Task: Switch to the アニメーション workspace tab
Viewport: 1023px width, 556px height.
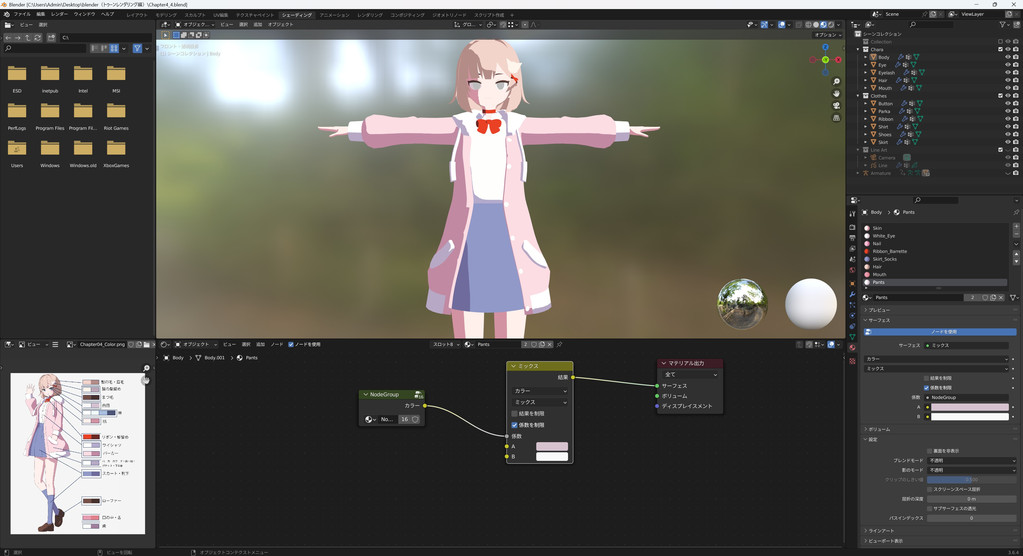Action: (334, 15)
